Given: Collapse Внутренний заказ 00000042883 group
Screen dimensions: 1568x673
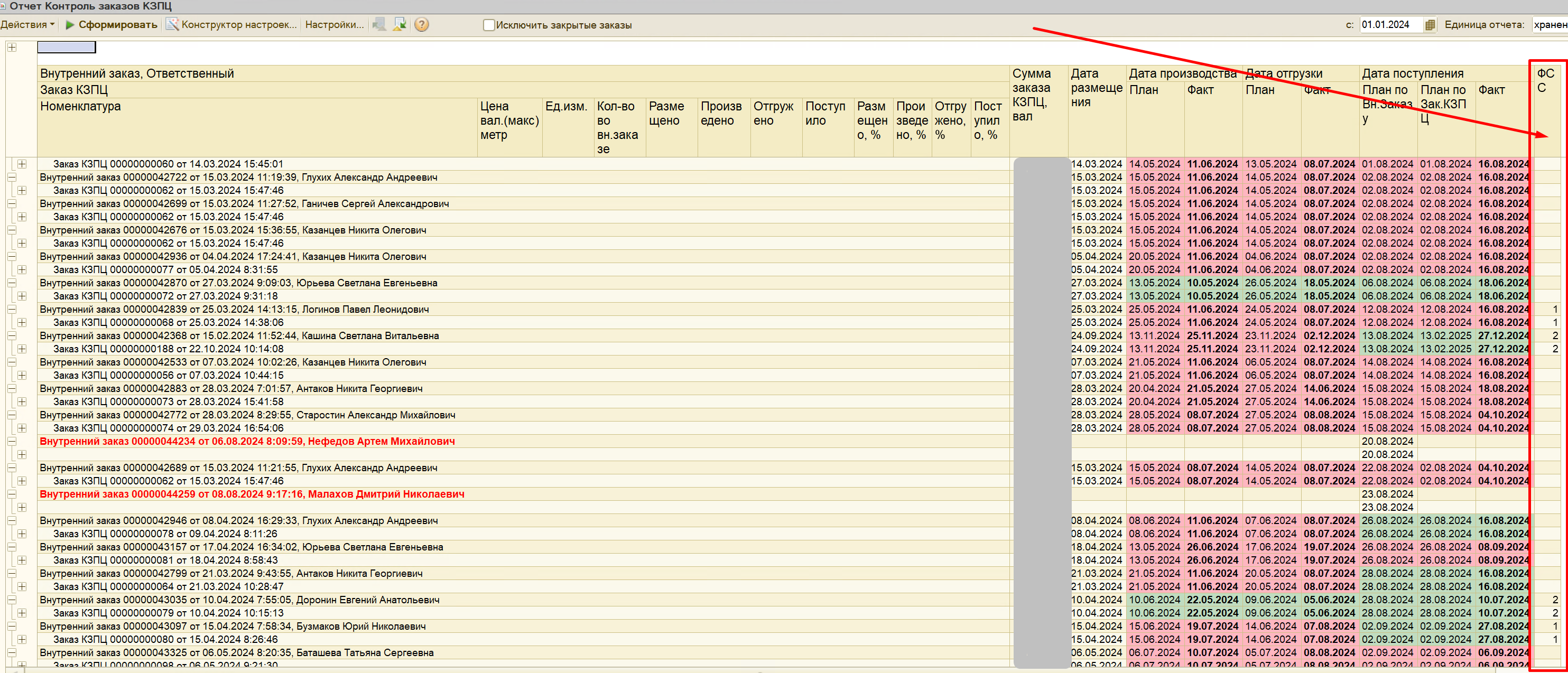Looking at the screenshot, I should pos(12,388).
